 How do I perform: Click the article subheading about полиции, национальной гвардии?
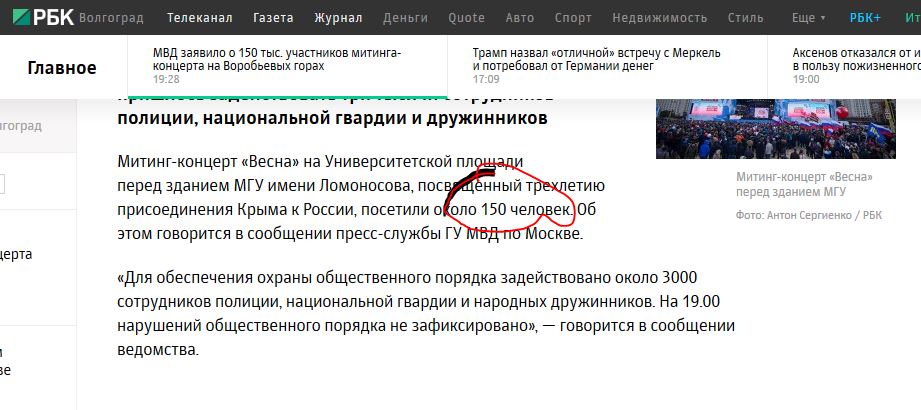[332, 118]
